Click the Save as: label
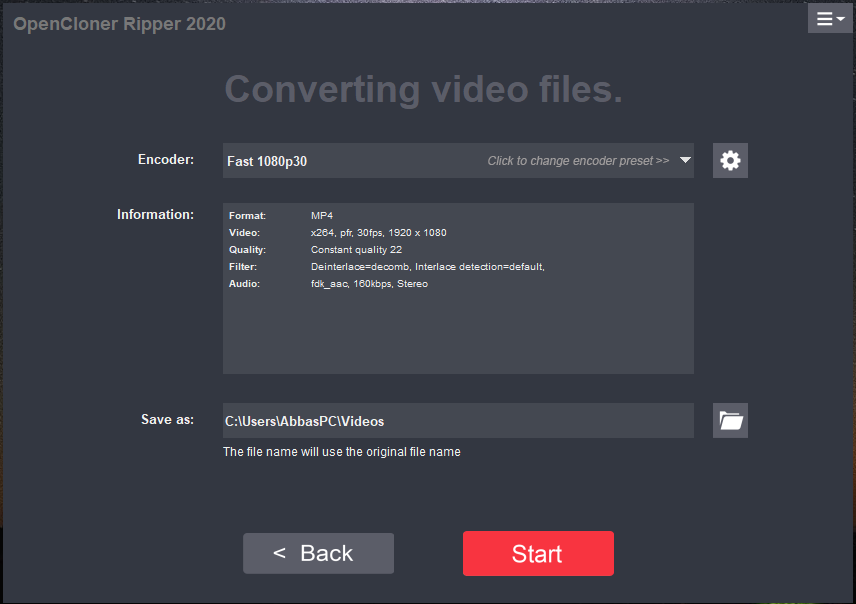Screen dimensions: 856x604 (x=167, y=419)
